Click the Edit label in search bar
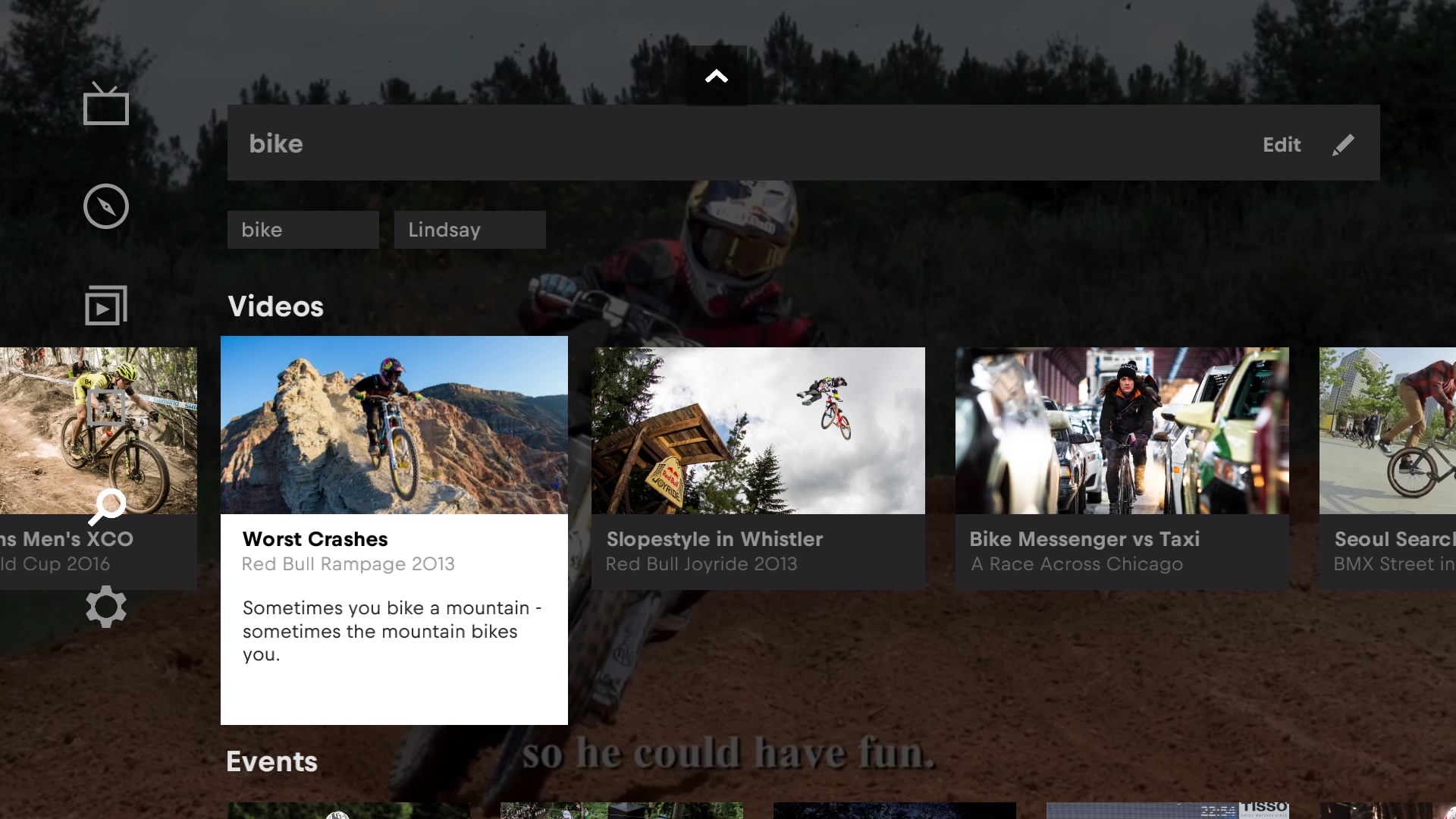The height and width of the screenshot is (819, 1456). (1282, 145)
